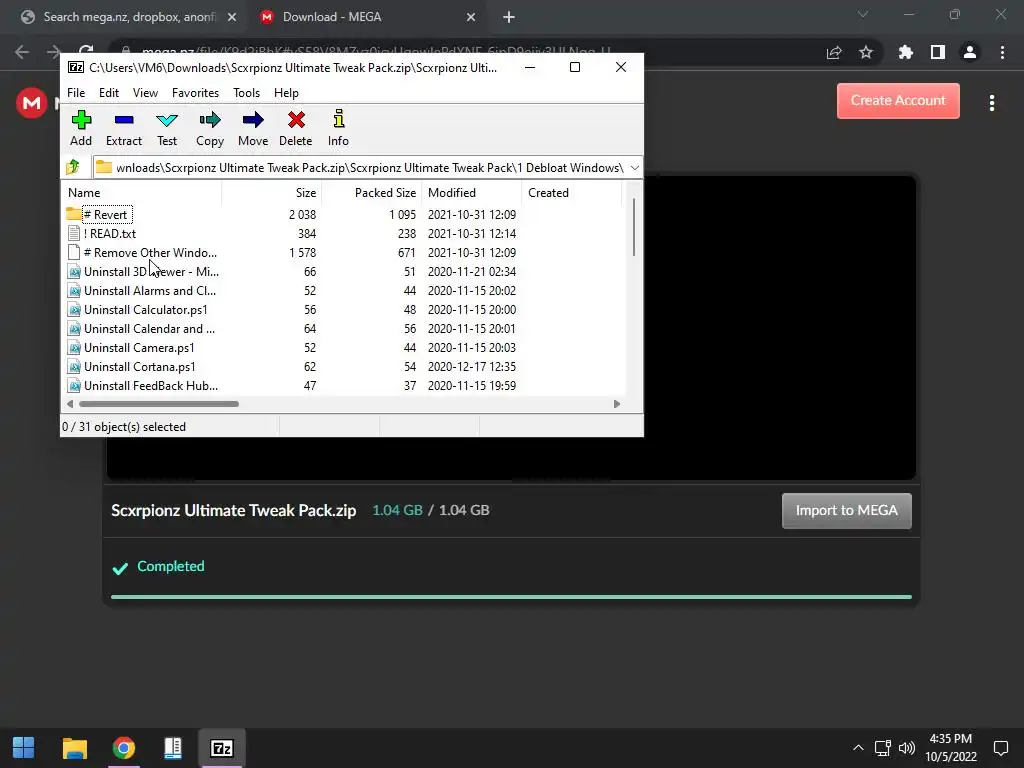The height and width of the screenshot is (768, 1024).
Task: Click the horizontal scrollbar right arrow
Action: (x=616, y=404)
